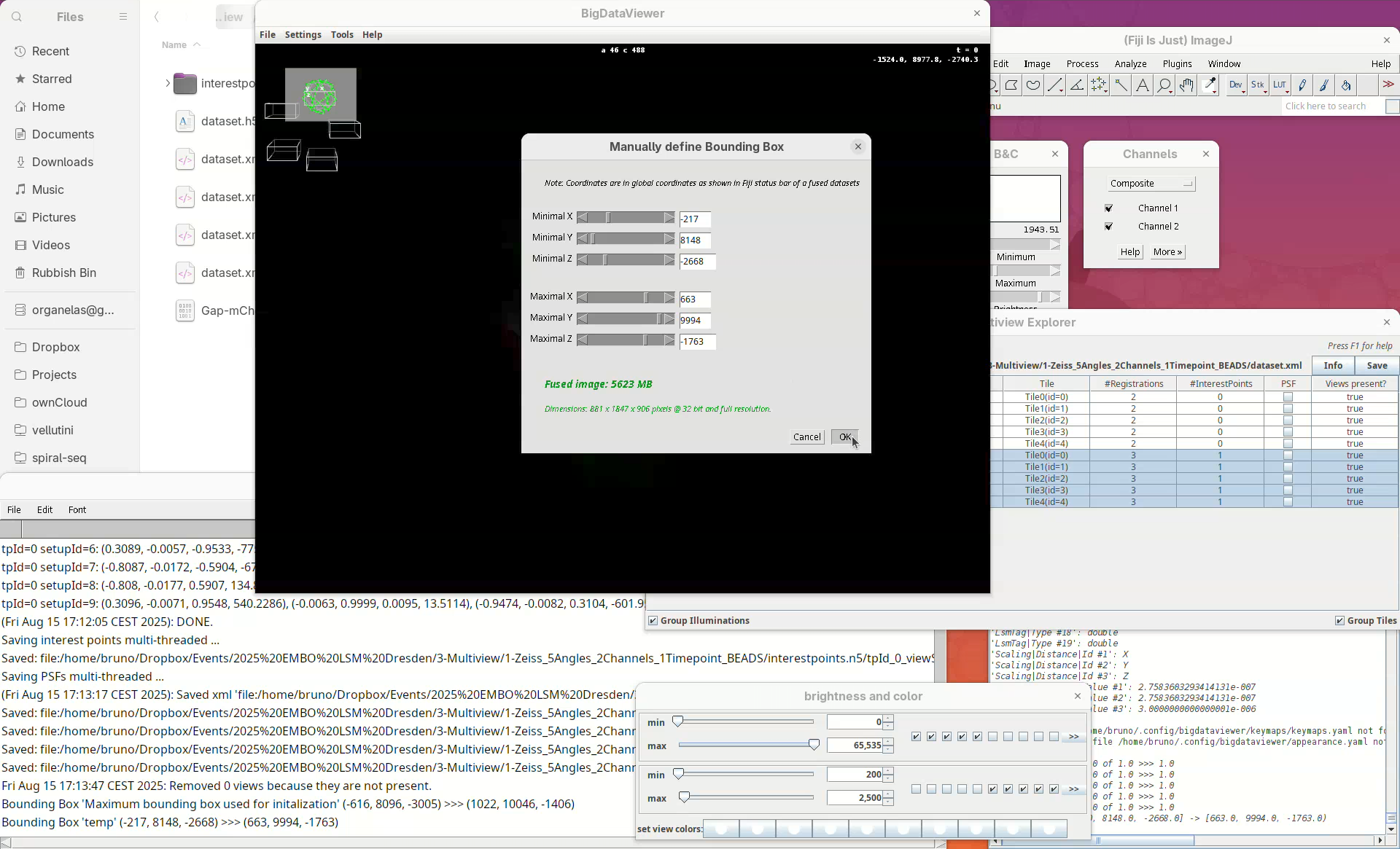Select the Wand tracing tool
This screenshot has width=1400, height=849.
(x=1121, y=86)
